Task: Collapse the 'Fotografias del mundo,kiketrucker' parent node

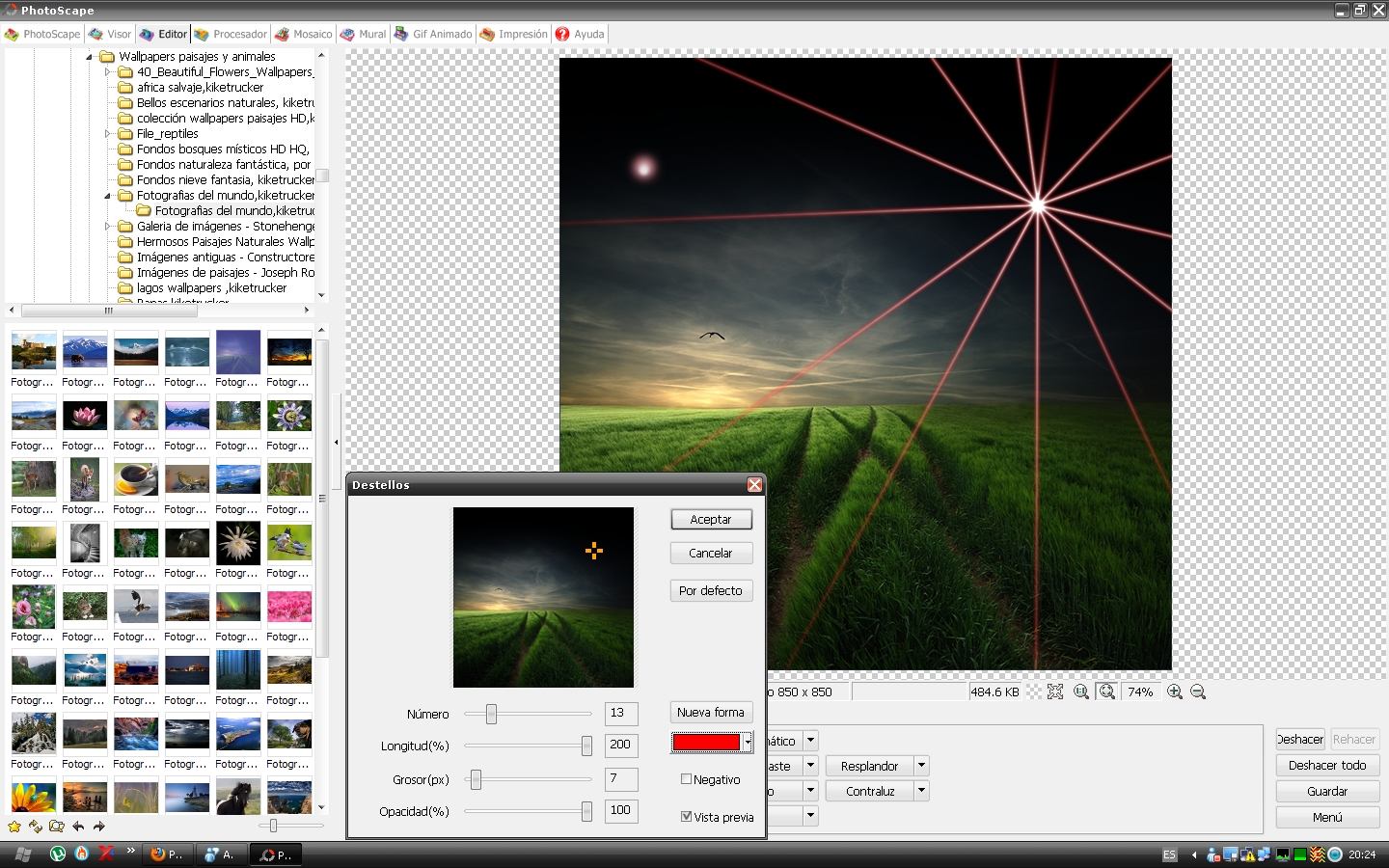Action: 108,196
